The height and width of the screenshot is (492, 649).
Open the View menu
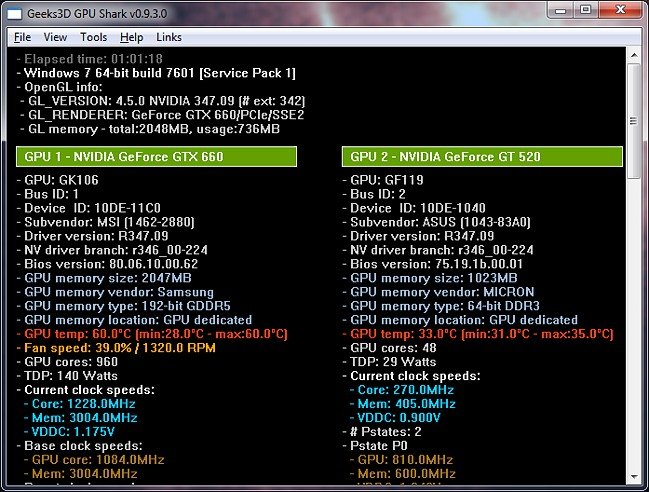tap(55, 37)
